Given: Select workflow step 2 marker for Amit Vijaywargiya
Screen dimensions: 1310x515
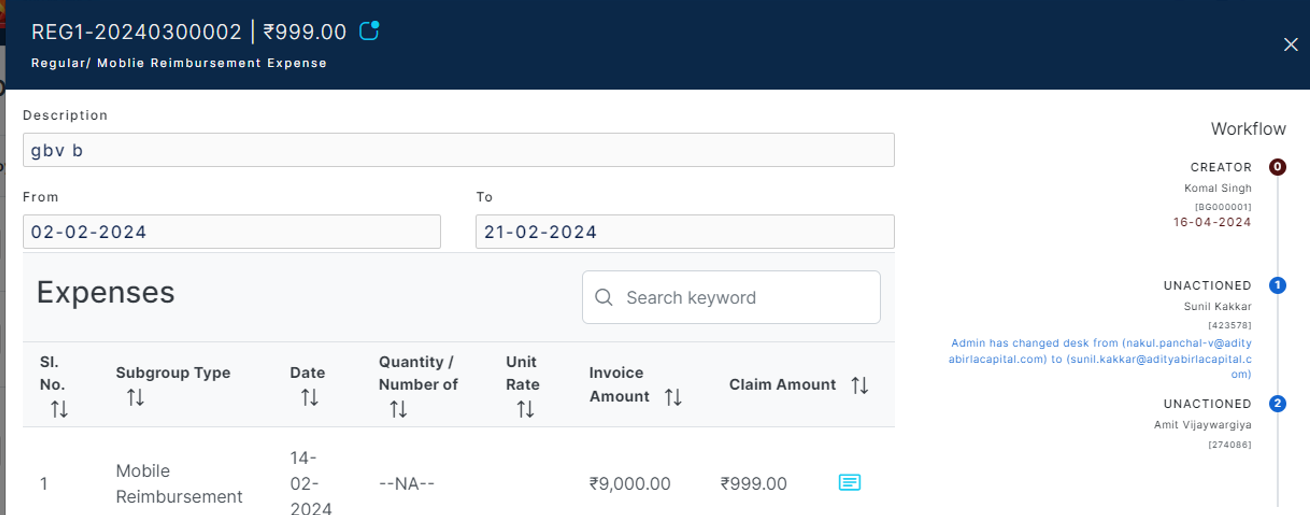Looking at the screenshot, I should click(x=1277, y=404).
